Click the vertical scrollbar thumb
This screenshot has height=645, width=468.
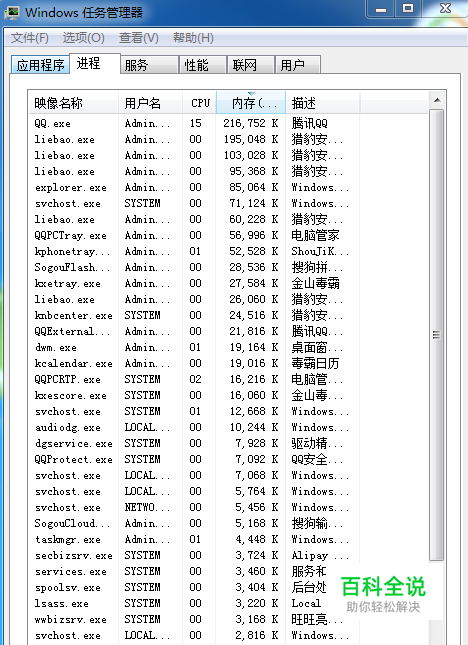click(x=437, y=335)
